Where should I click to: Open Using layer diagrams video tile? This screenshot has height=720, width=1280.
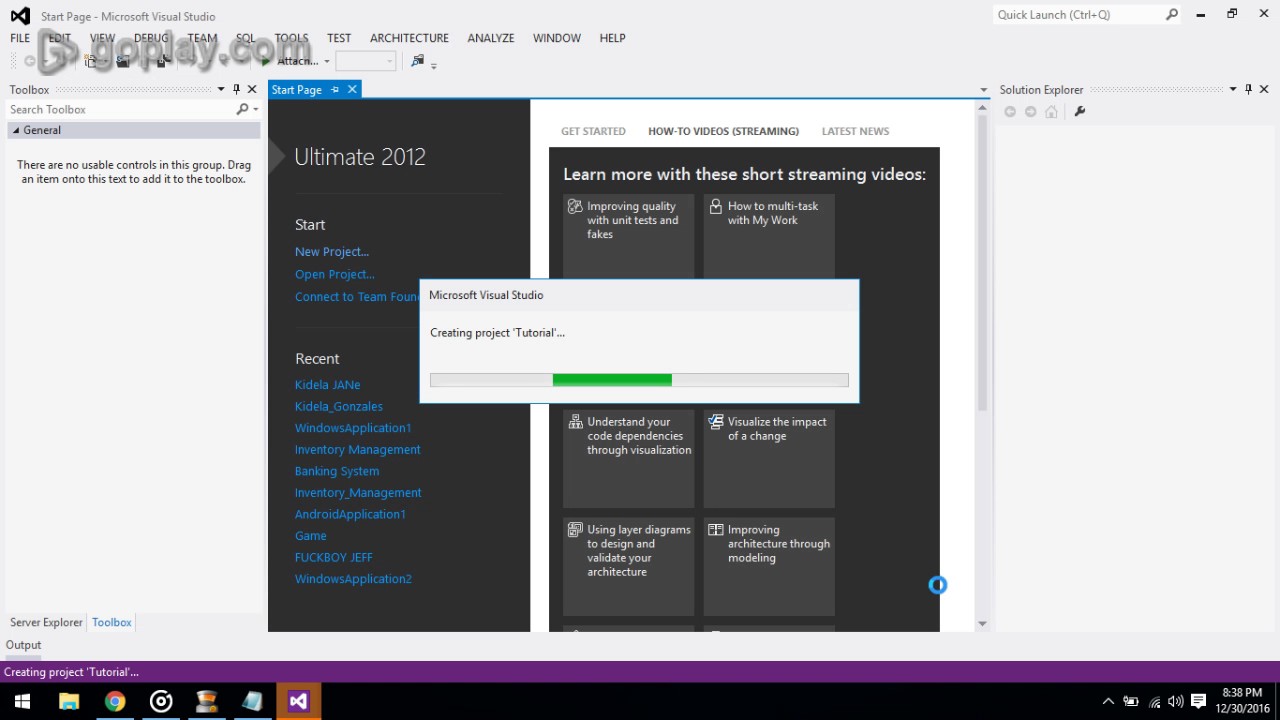tap(629, 566)
